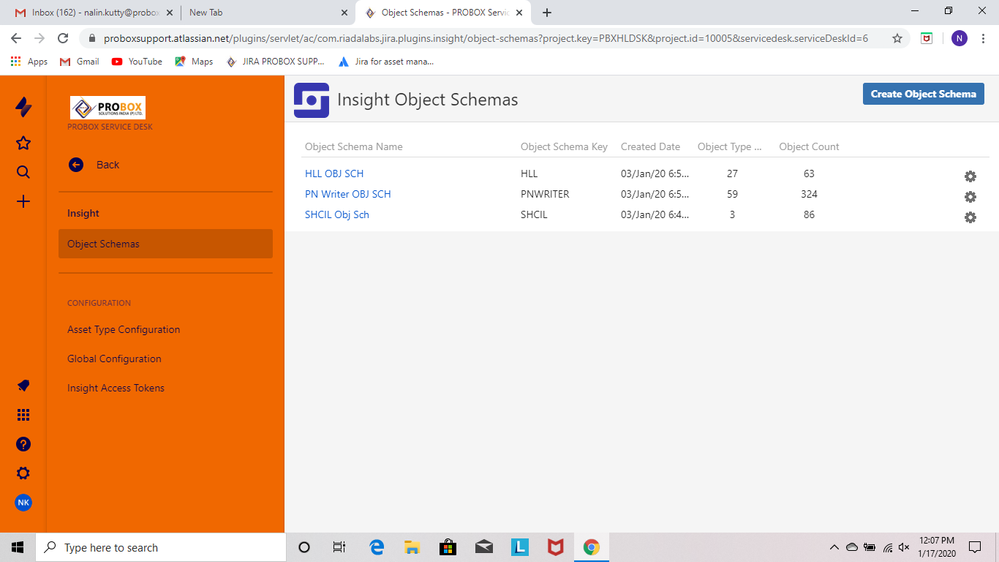Open Chrome three-dot menu

(x=984, y=38)
